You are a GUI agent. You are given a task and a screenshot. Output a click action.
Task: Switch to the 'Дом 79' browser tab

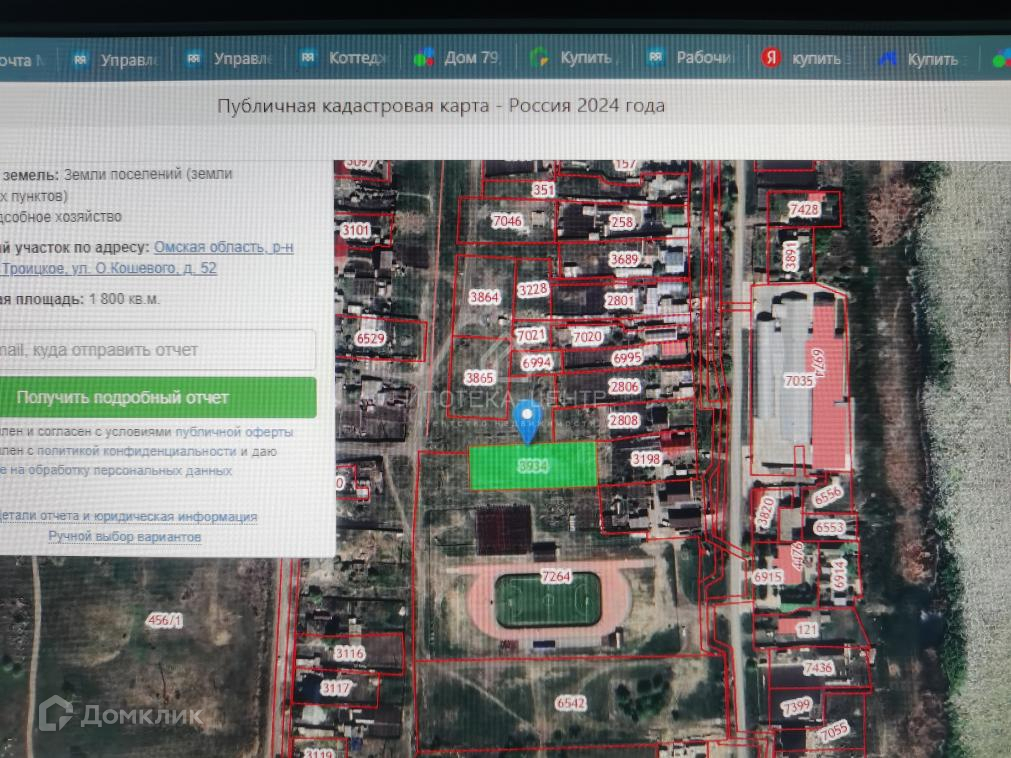pyautogui.click(x=457, y=57)
